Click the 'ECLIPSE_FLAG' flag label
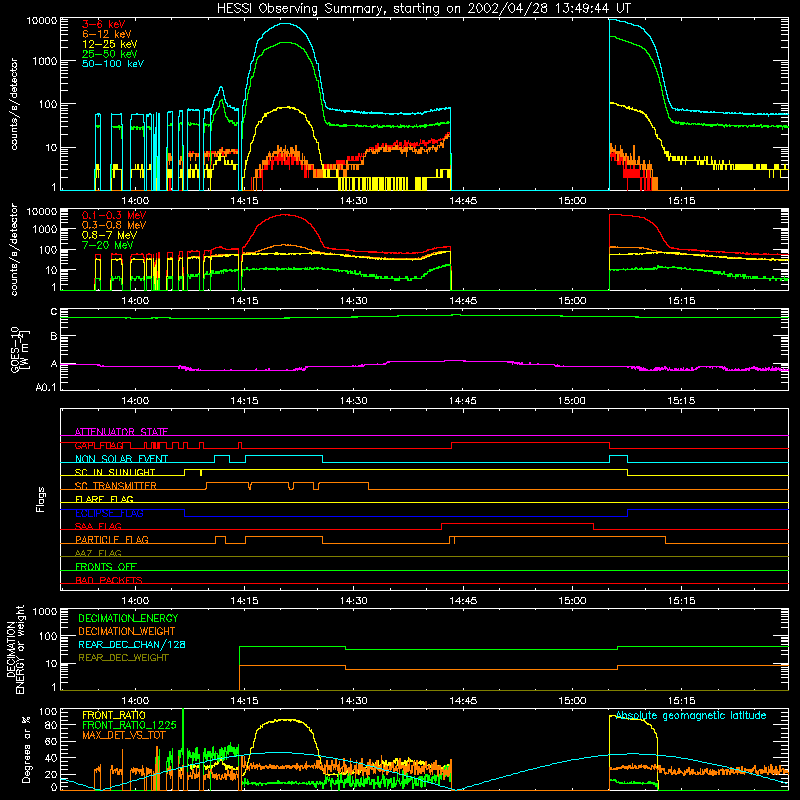The width and height of the screenshot is (800, 800). coord(109,513)
